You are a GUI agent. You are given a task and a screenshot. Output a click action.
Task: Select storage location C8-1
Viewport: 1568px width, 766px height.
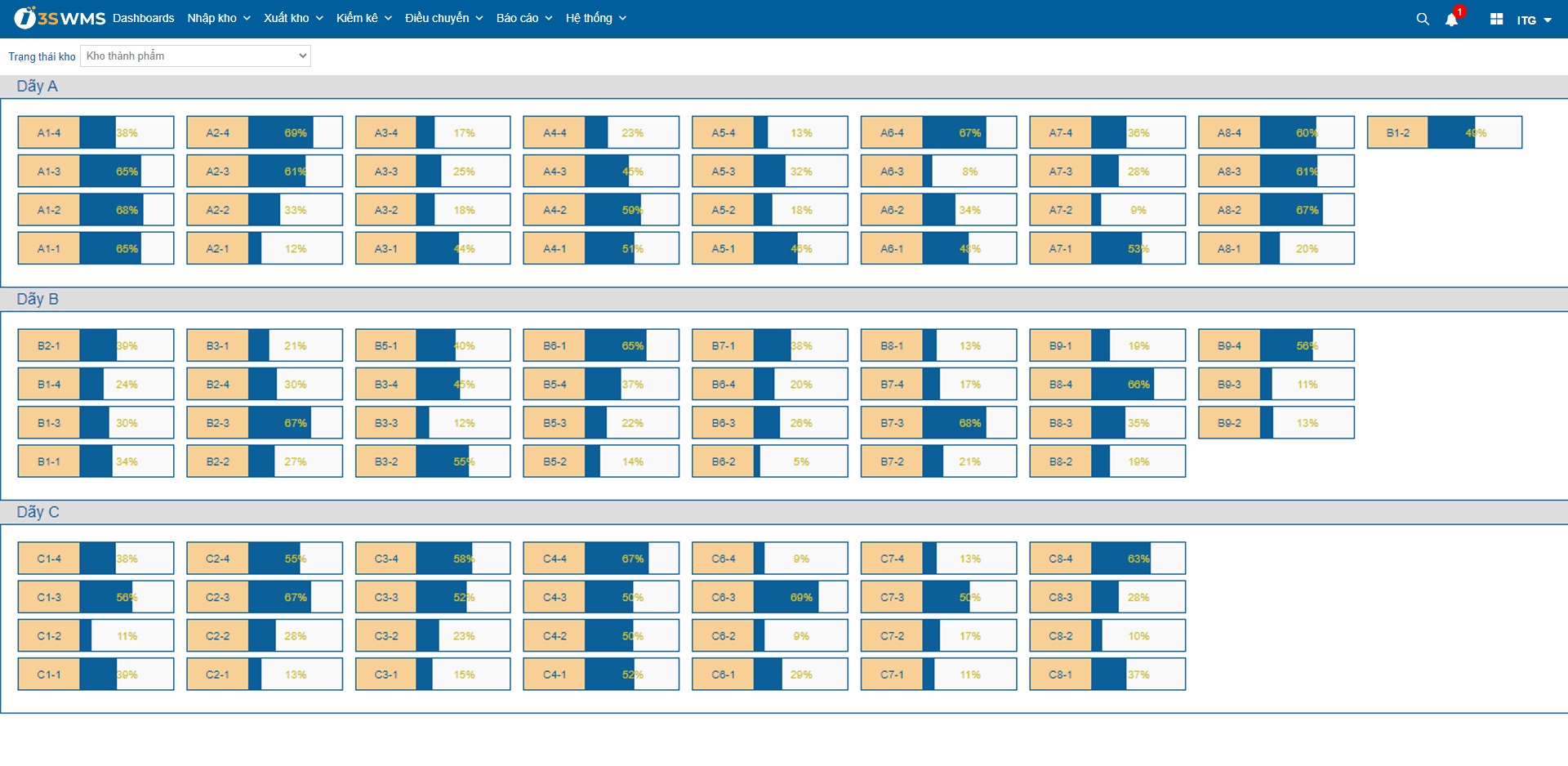(1060, 675)
